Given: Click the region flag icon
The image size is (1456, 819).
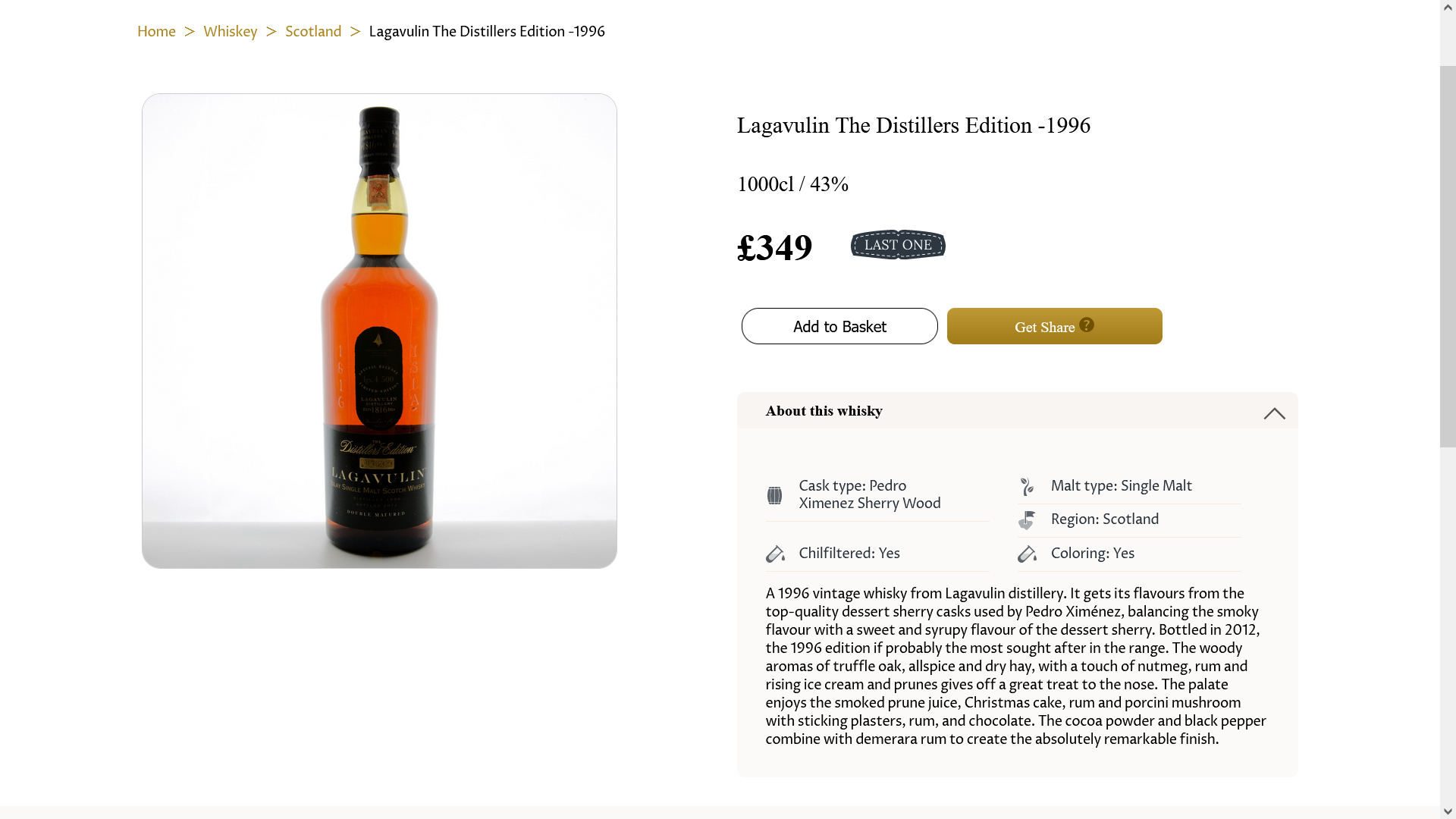Looking at the screenshot, I should coord(1027,520).
